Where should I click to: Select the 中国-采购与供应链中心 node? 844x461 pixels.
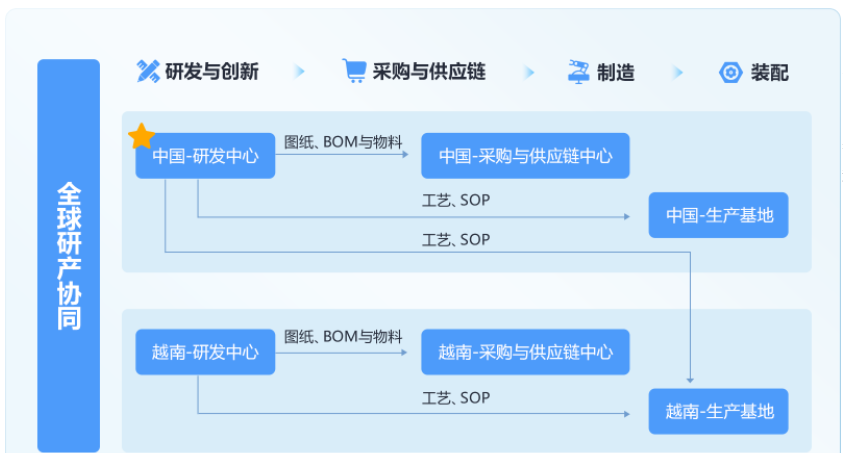[x=525, y=156]
